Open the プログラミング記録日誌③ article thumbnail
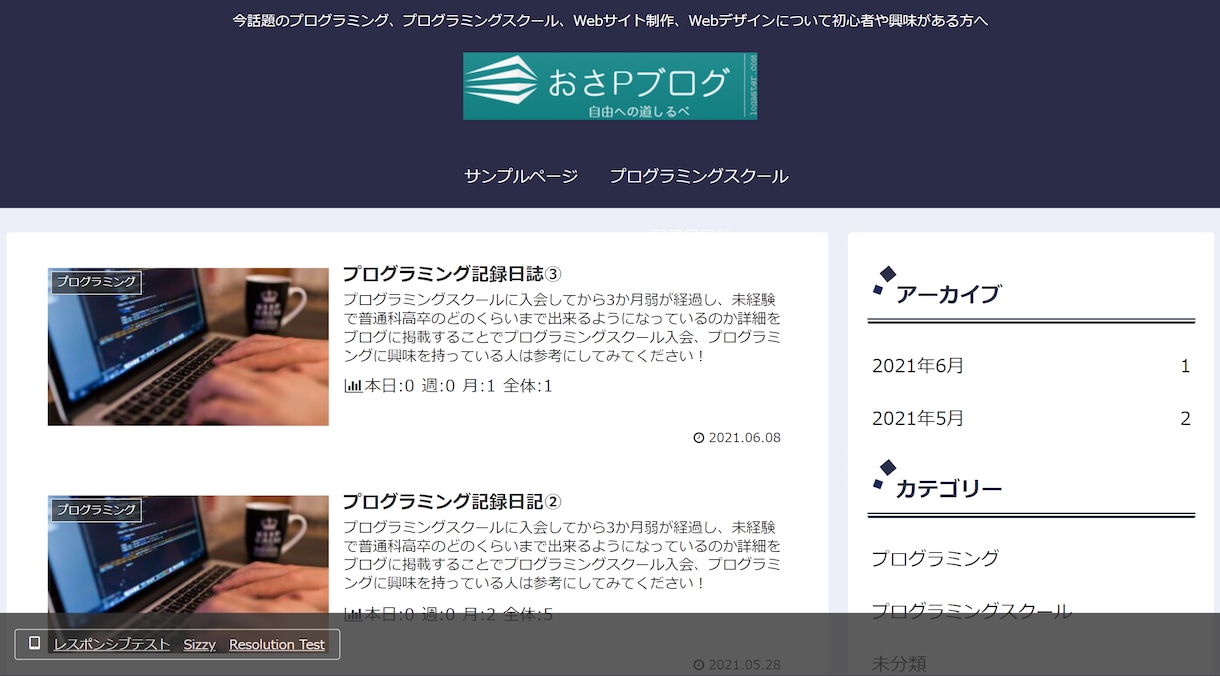Viewport: 1220px width, 676px height. tap(188, 346)
